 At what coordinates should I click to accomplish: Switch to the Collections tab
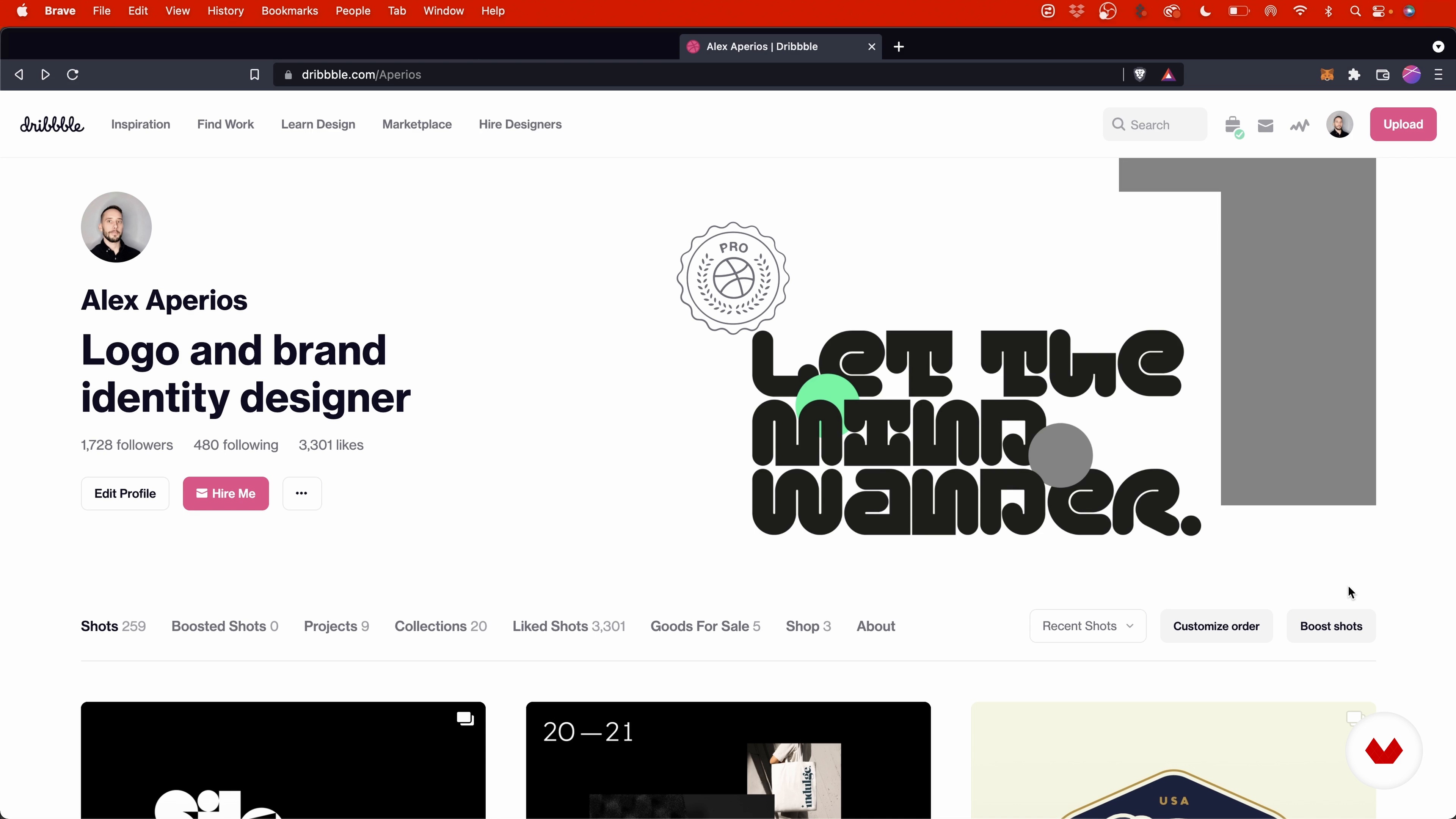point(440,626)
